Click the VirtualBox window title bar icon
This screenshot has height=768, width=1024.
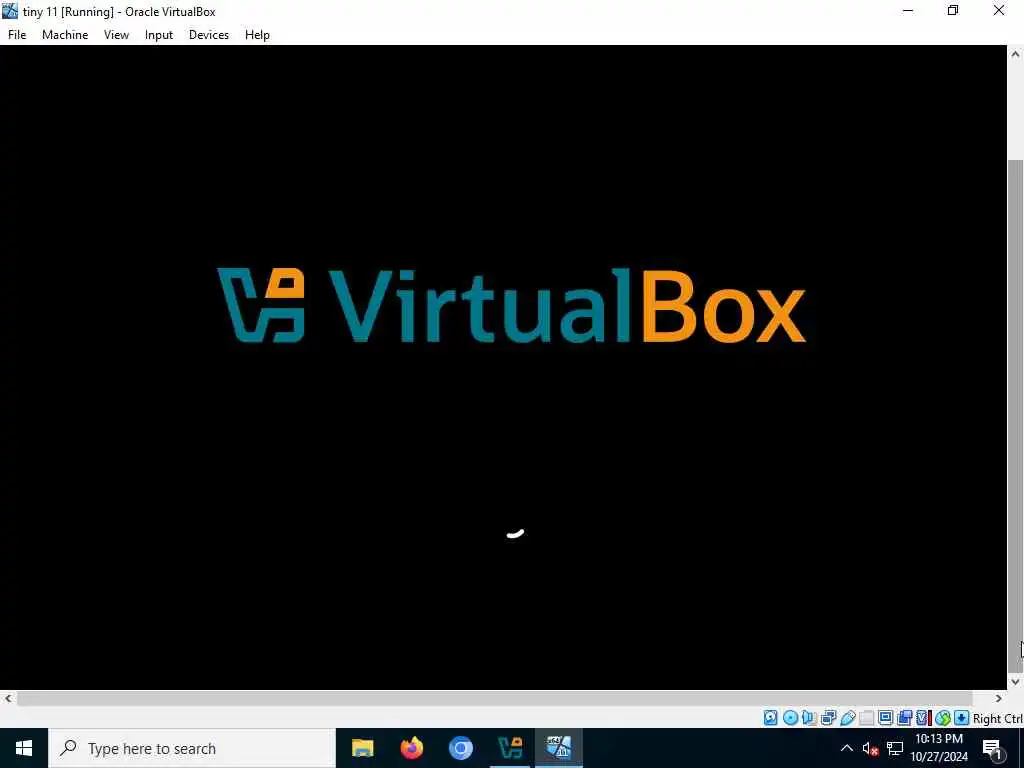(10, 11)
